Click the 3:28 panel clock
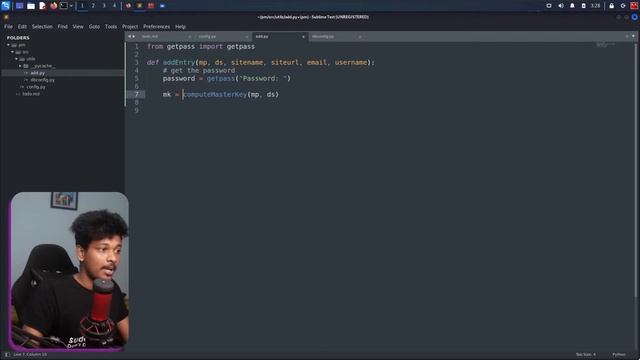640x360 pixels. click(596, 6)
